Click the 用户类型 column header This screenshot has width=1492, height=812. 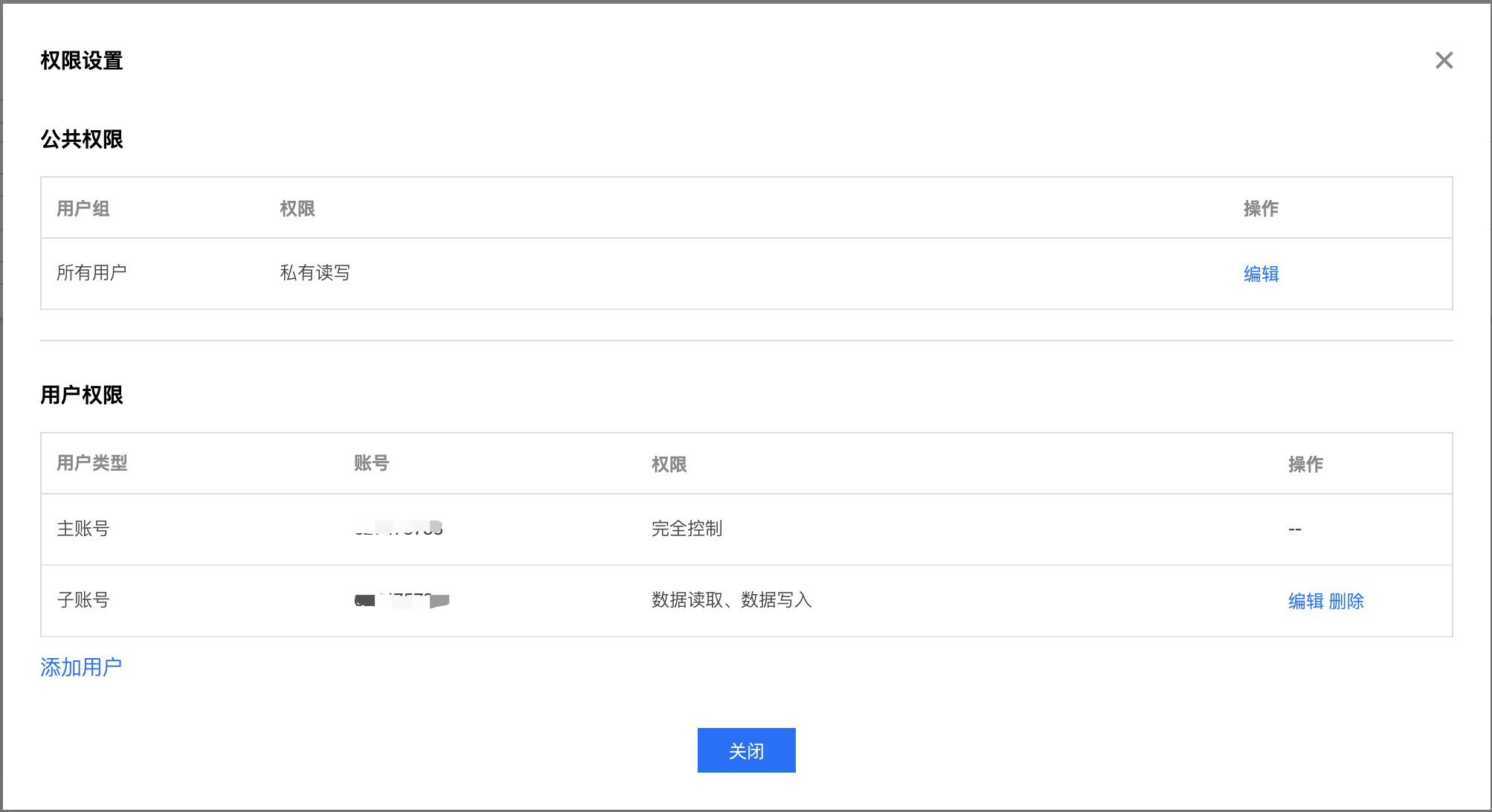pos(92,463)
